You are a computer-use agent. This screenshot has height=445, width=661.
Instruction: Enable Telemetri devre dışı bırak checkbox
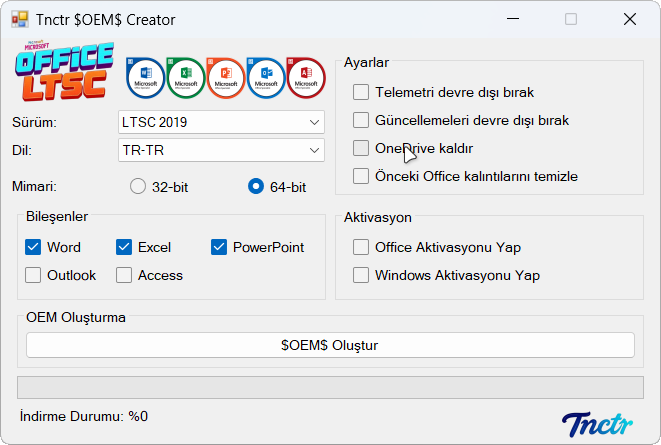[361, 92]
